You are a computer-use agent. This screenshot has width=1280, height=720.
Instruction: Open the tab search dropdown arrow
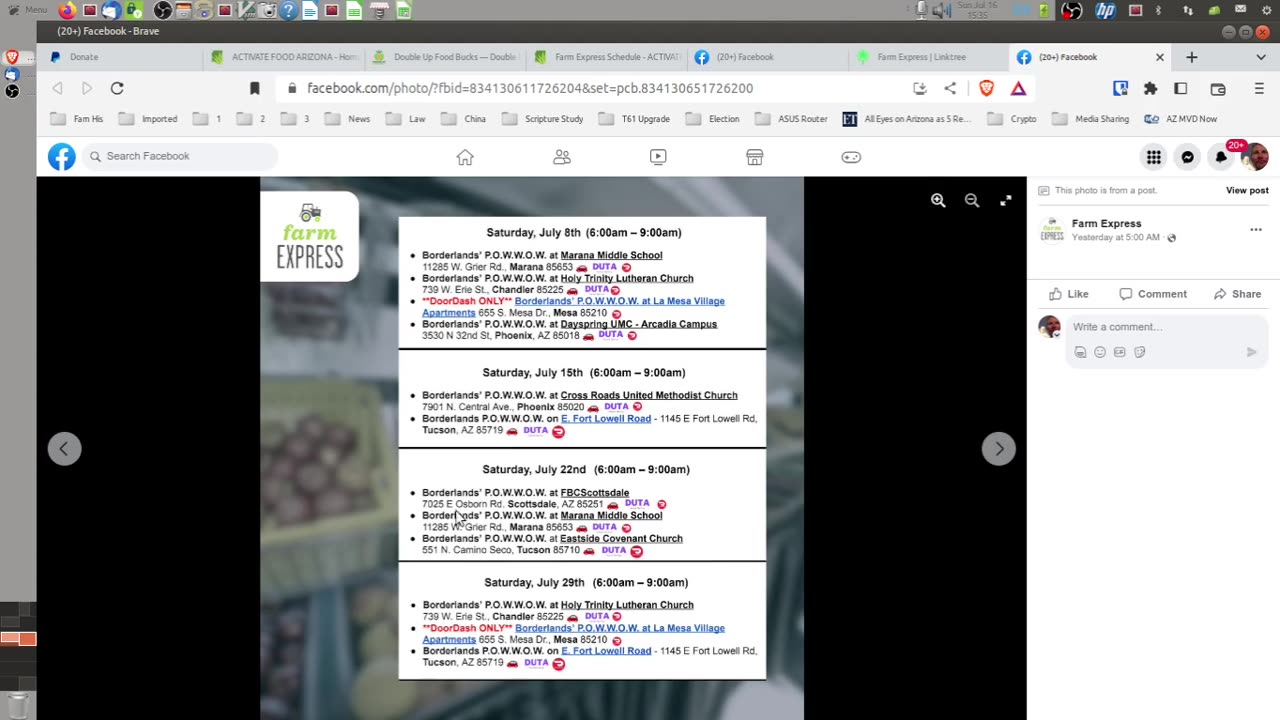pyautogui.click(x=1261, y=57)
